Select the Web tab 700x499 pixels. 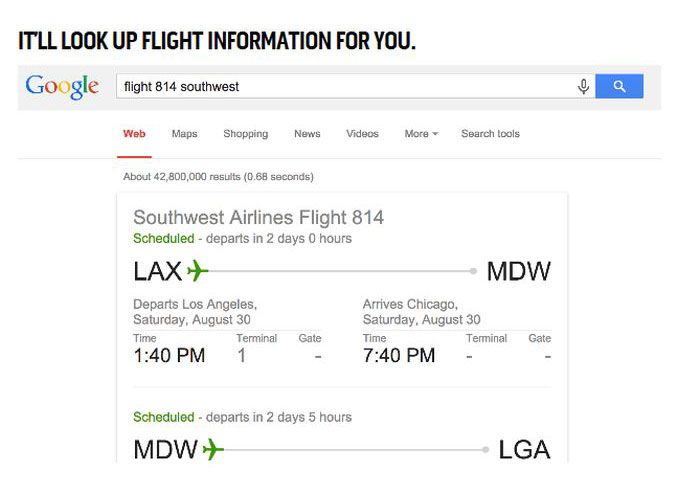tap(134, 134)
